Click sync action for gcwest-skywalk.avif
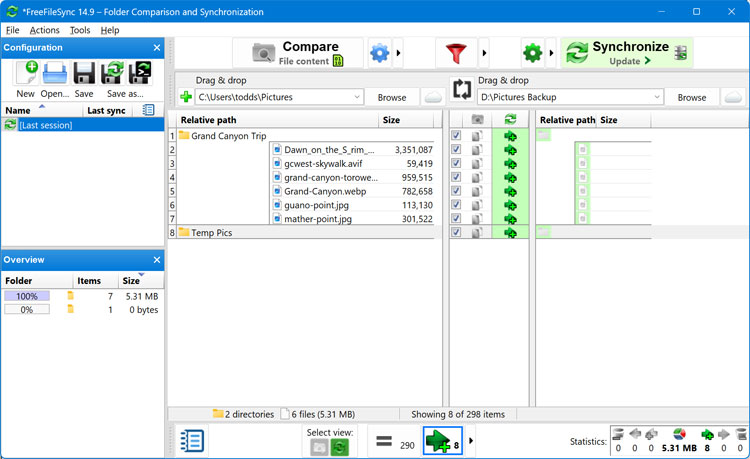 tap(510, 164)
